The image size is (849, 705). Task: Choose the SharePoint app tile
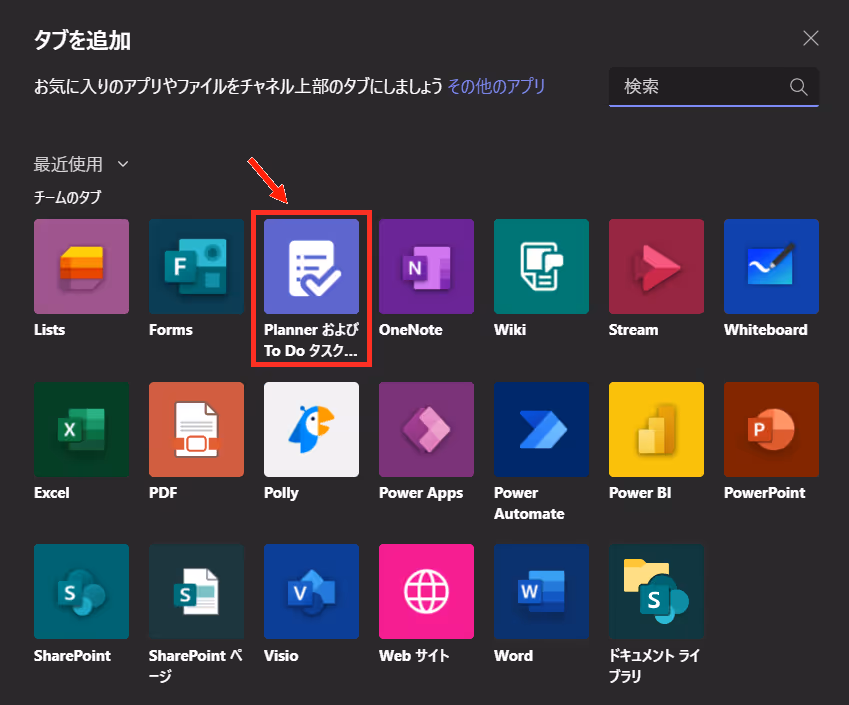(81, 591)
